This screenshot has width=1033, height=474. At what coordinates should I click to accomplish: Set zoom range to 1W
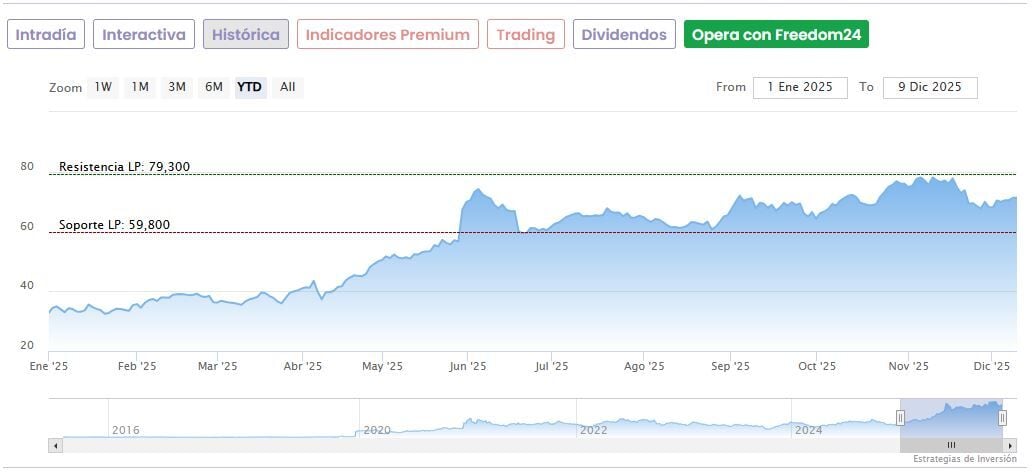(x=103, y=87)
